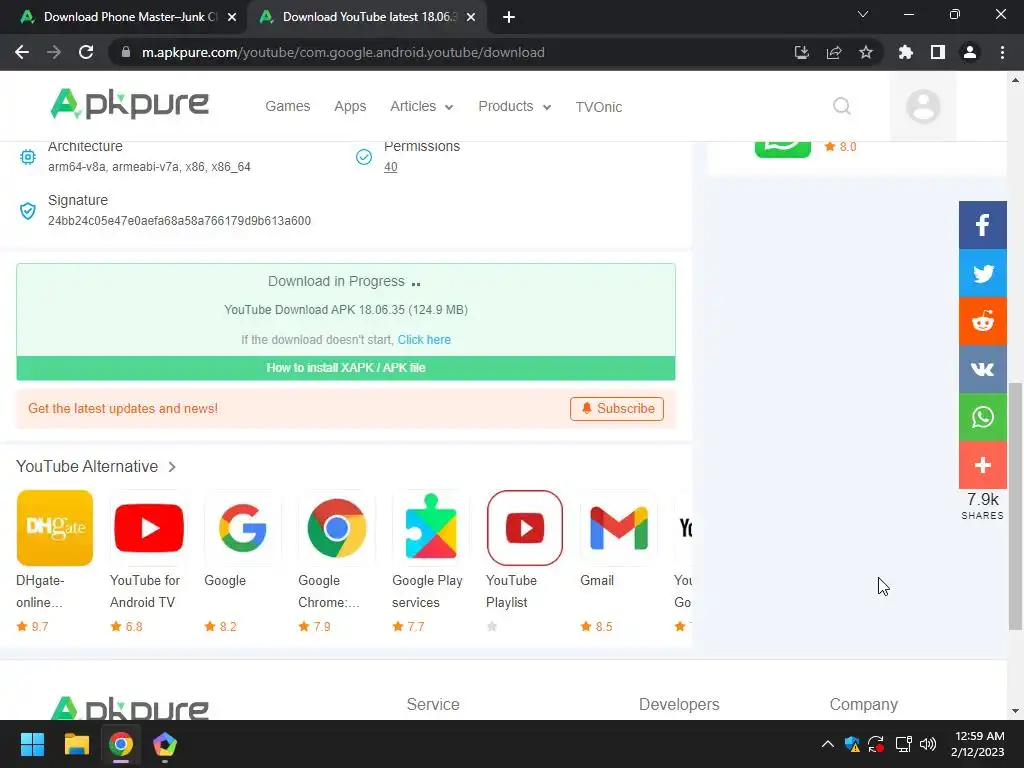Screen dimensions: 1024x768
Task: Open tab search dropdown arrow
Action: (863, 14)
